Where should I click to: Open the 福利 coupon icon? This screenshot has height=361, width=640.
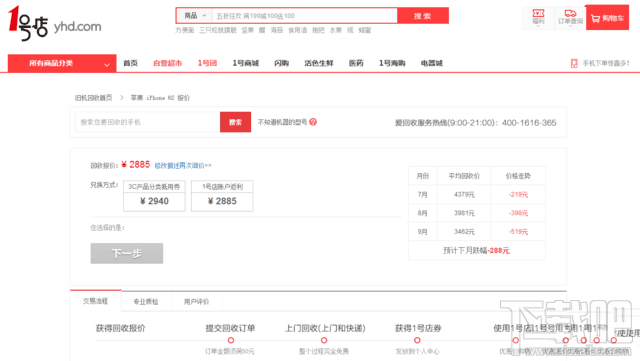[538, 17]
